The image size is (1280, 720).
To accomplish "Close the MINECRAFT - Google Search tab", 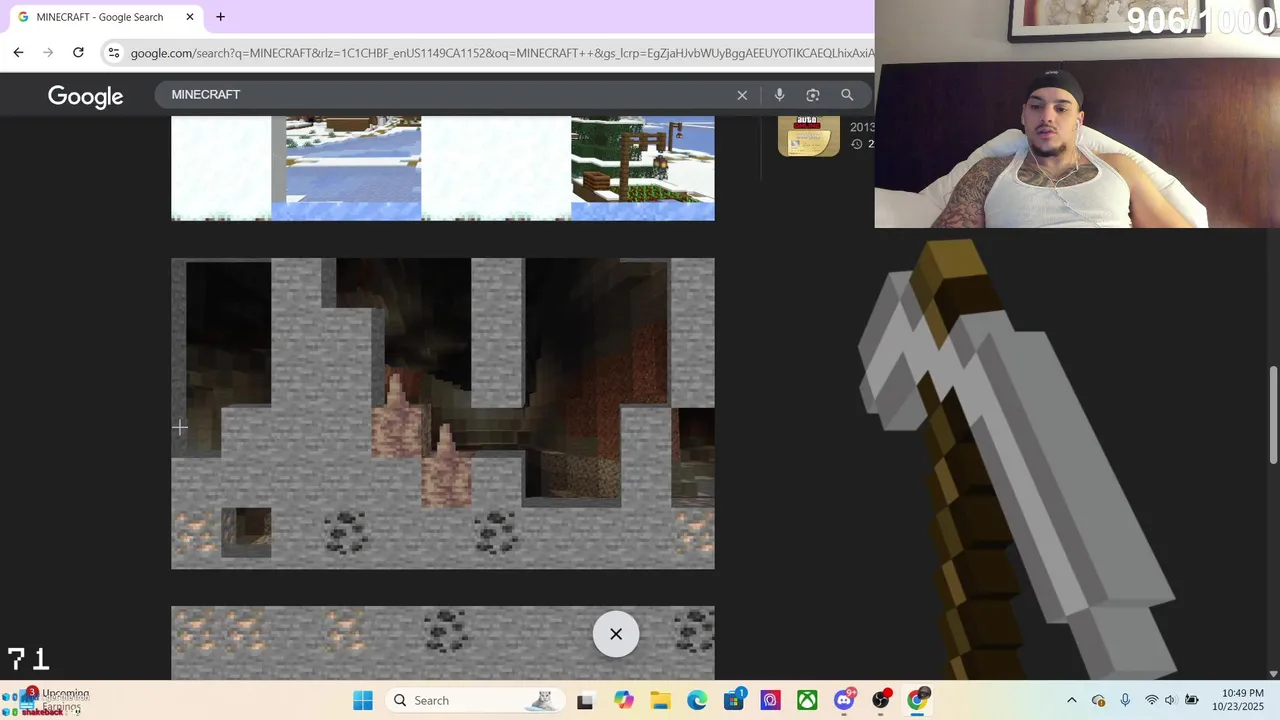I will tap(190, 17).
